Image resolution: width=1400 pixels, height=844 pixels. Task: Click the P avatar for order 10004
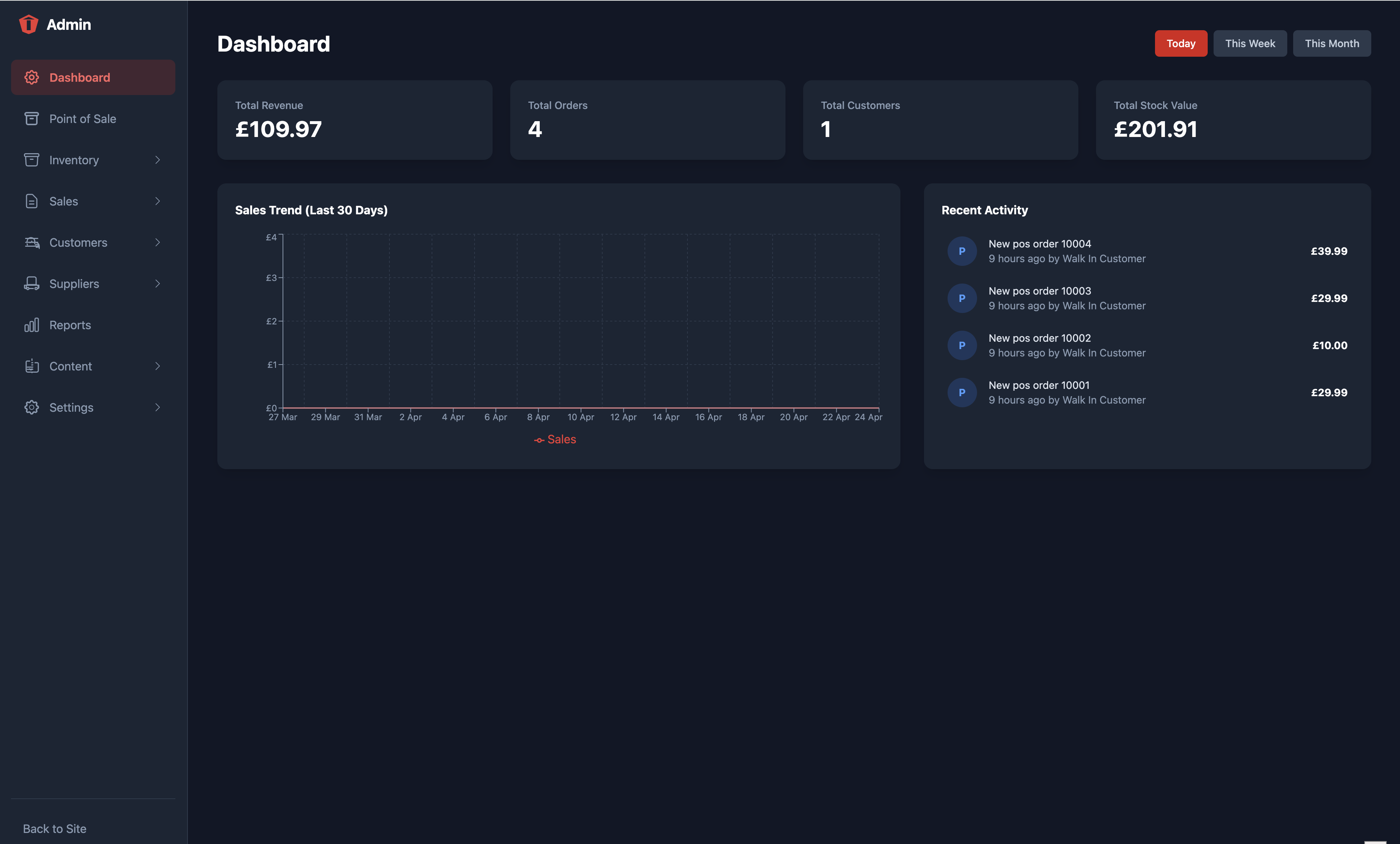tap(962, 251)
